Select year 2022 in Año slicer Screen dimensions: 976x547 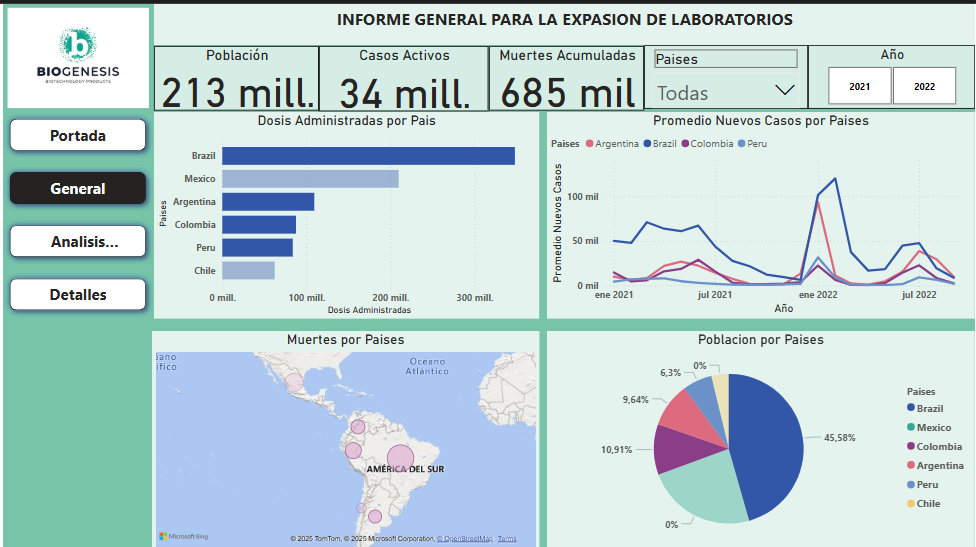[924, 86]
